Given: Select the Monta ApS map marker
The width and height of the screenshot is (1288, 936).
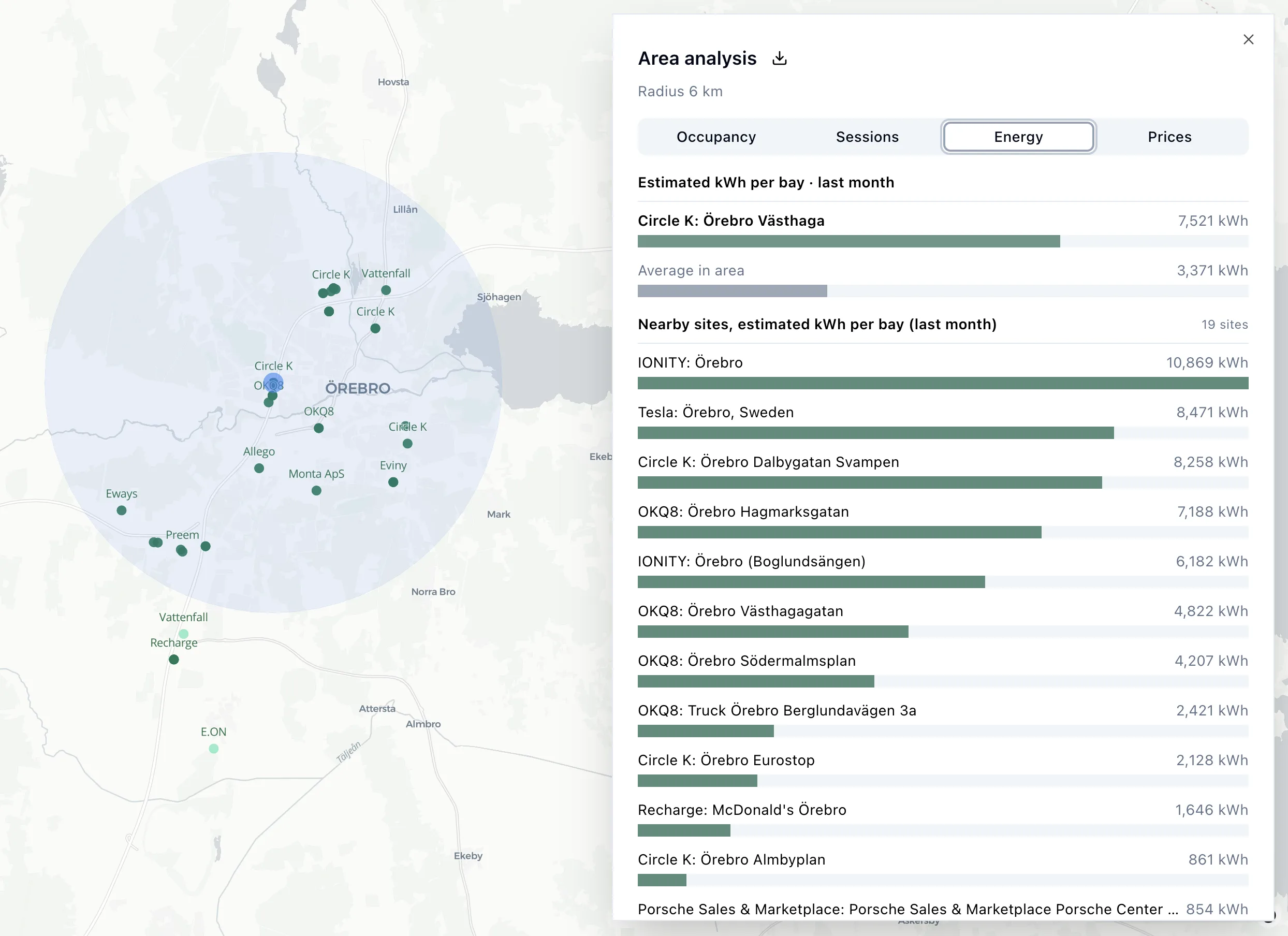Looking at the screenshot, I should click(316, 491).
